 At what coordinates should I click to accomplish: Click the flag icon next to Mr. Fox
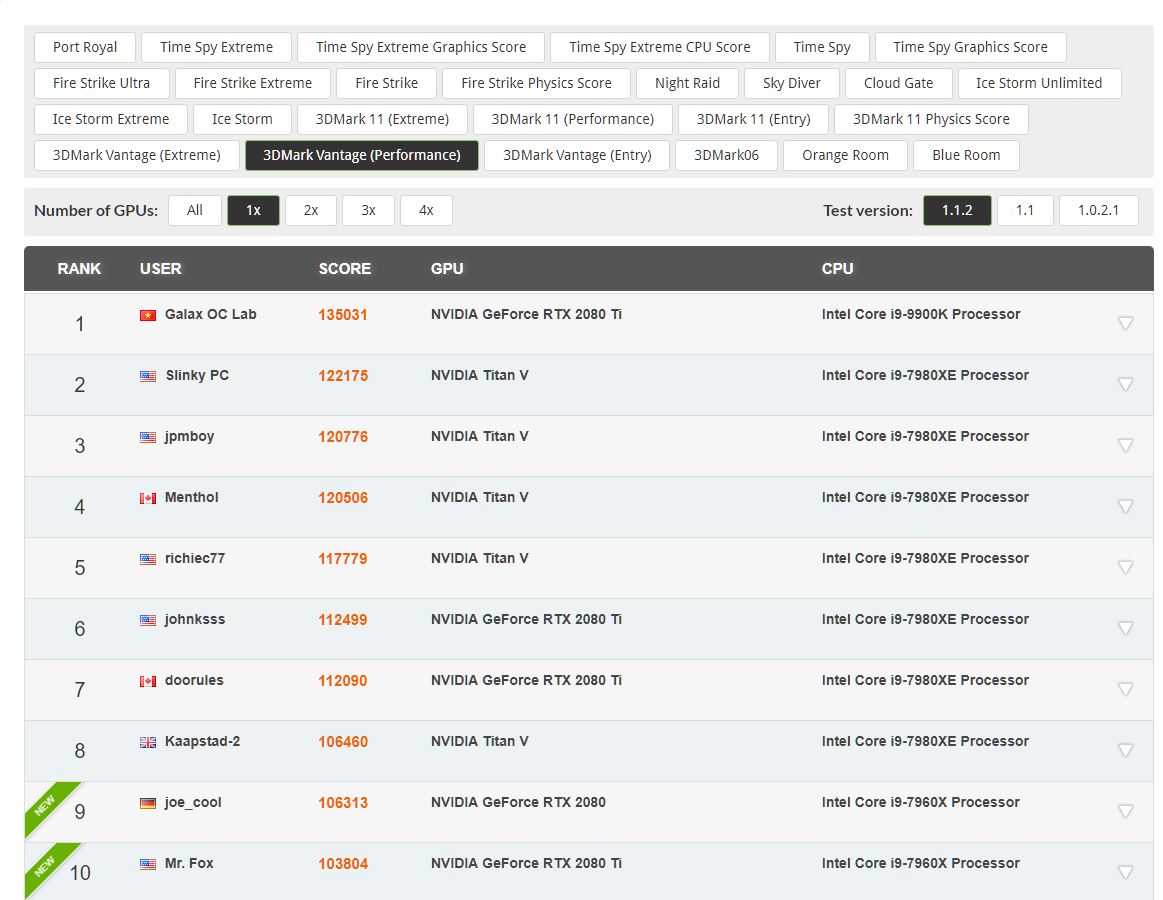pyautogui.click(x=148, y=864)
